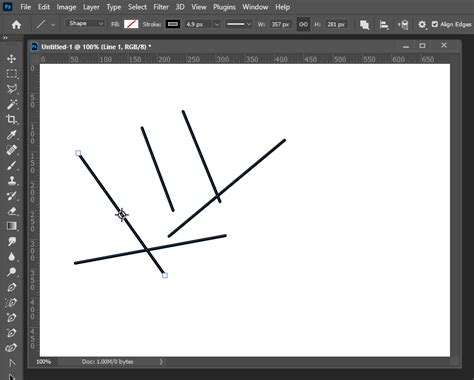Open path operations button

pos(364,25)
